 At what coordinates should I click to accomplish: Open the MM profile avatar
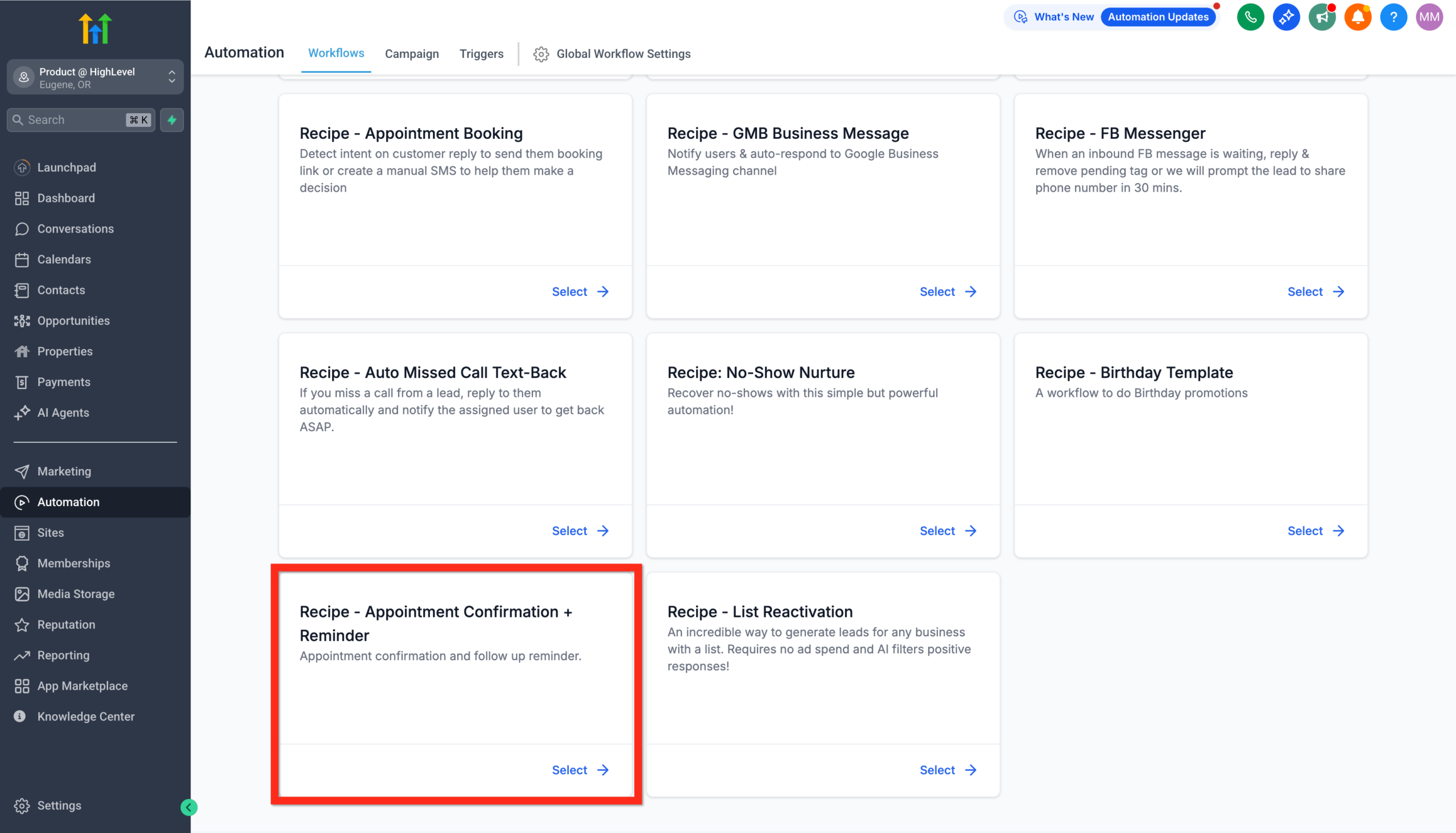(x=1429, y=16)
